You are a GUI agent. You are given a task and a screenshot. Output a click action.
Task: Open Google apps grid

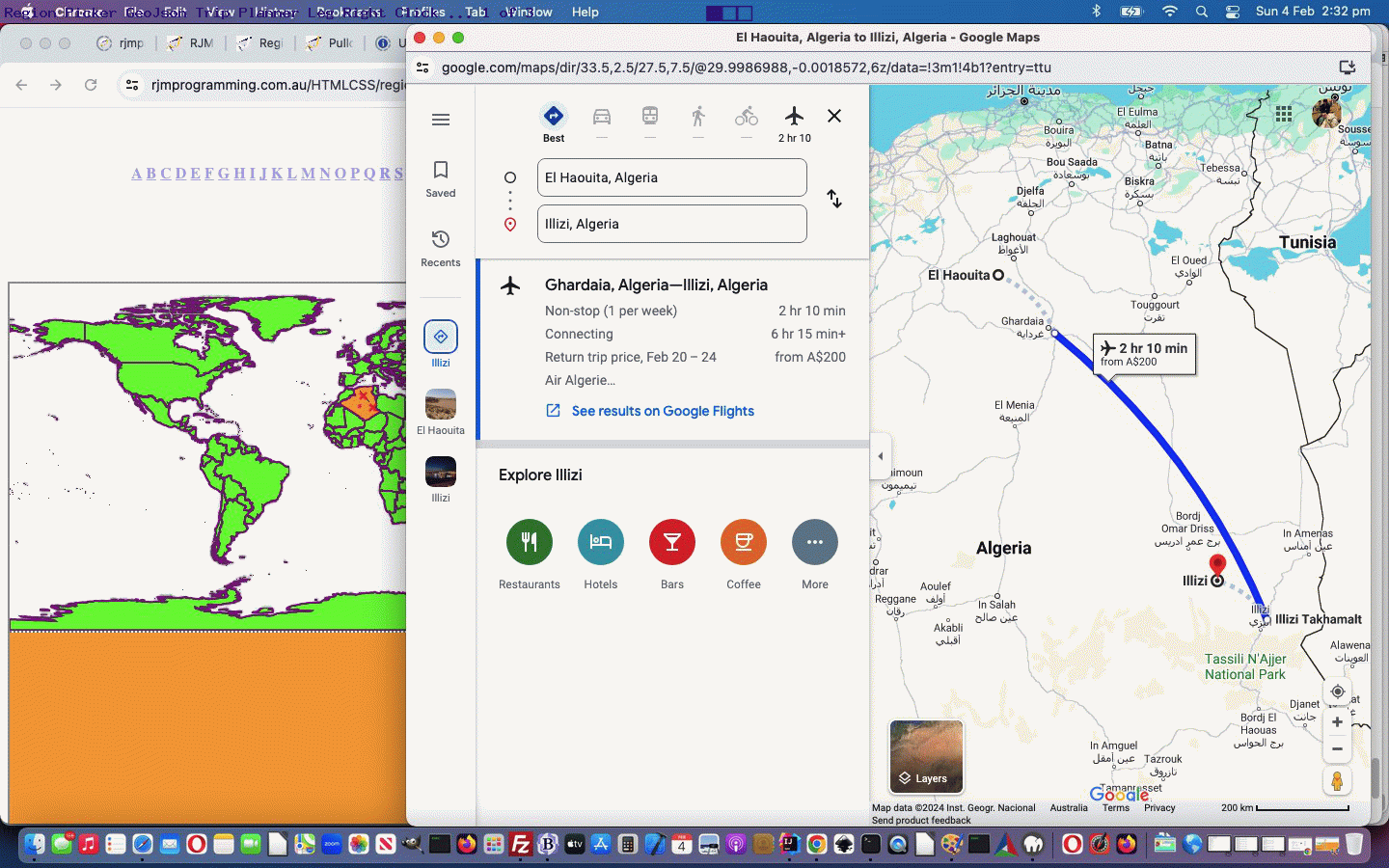pos(1284,113)
